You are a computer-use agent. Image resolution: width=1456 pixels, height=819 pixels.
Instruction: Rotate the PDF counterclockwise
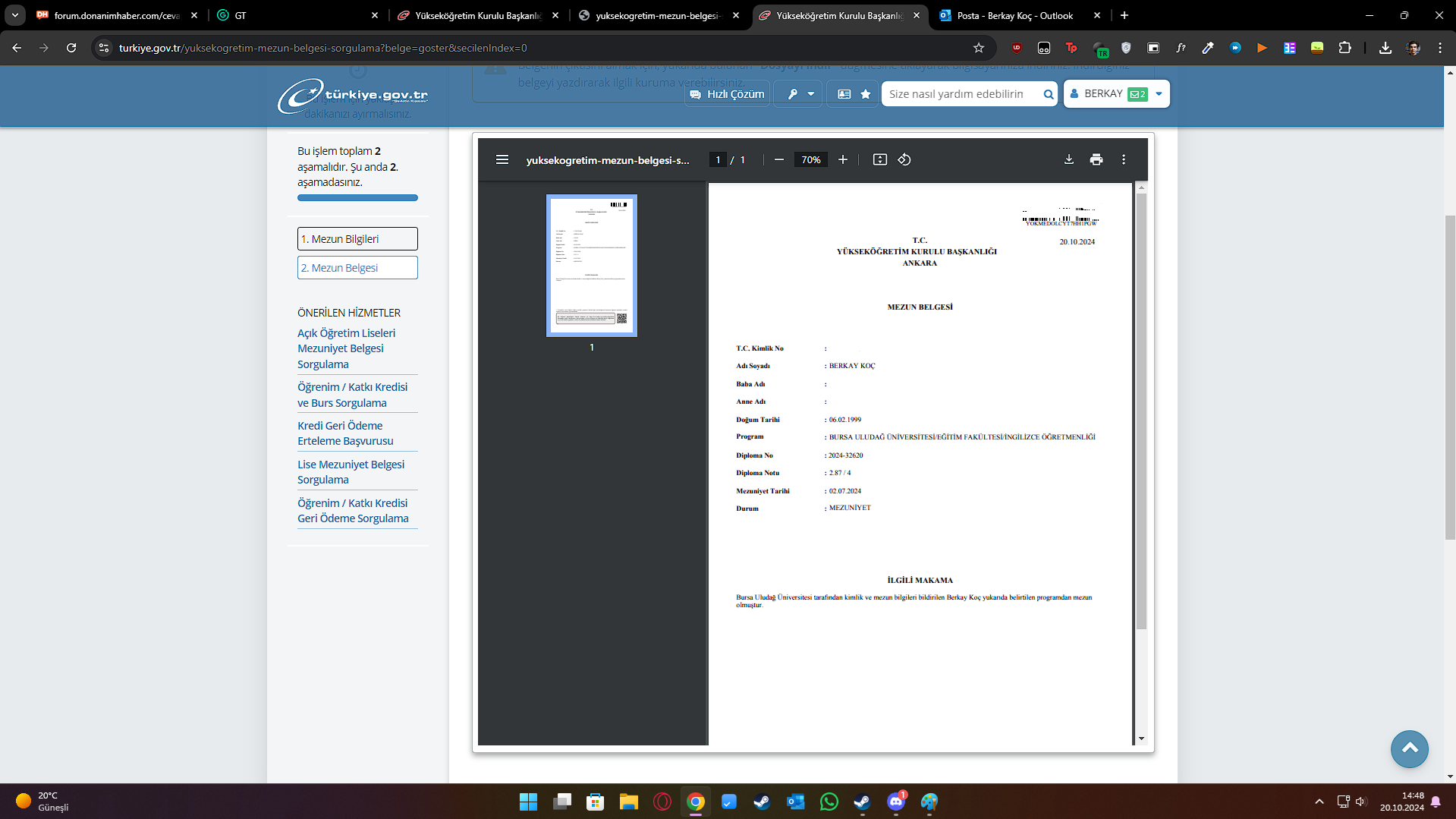tap(904, 159)
